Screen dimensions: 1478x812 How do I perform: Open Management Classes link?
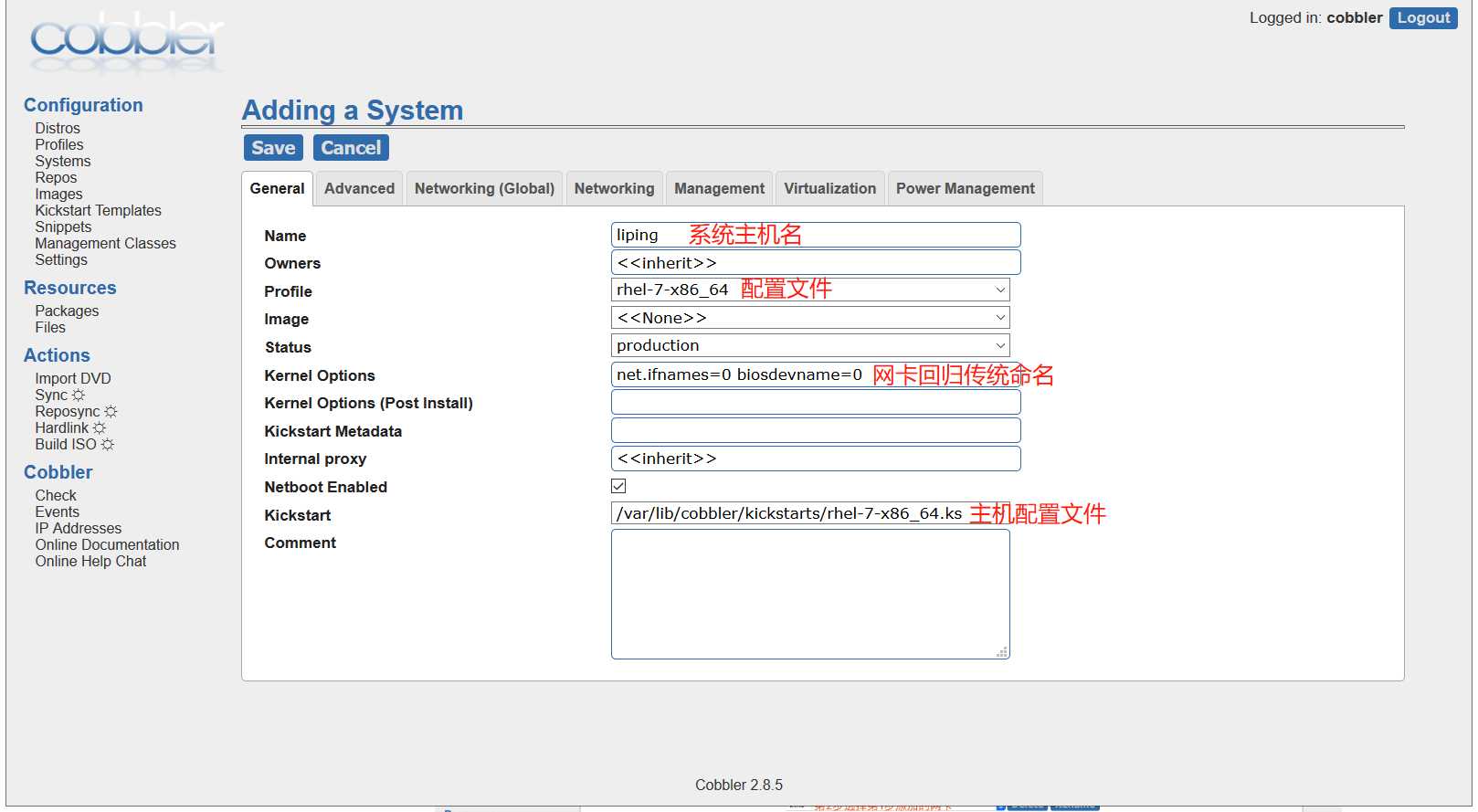click(105, 243)
